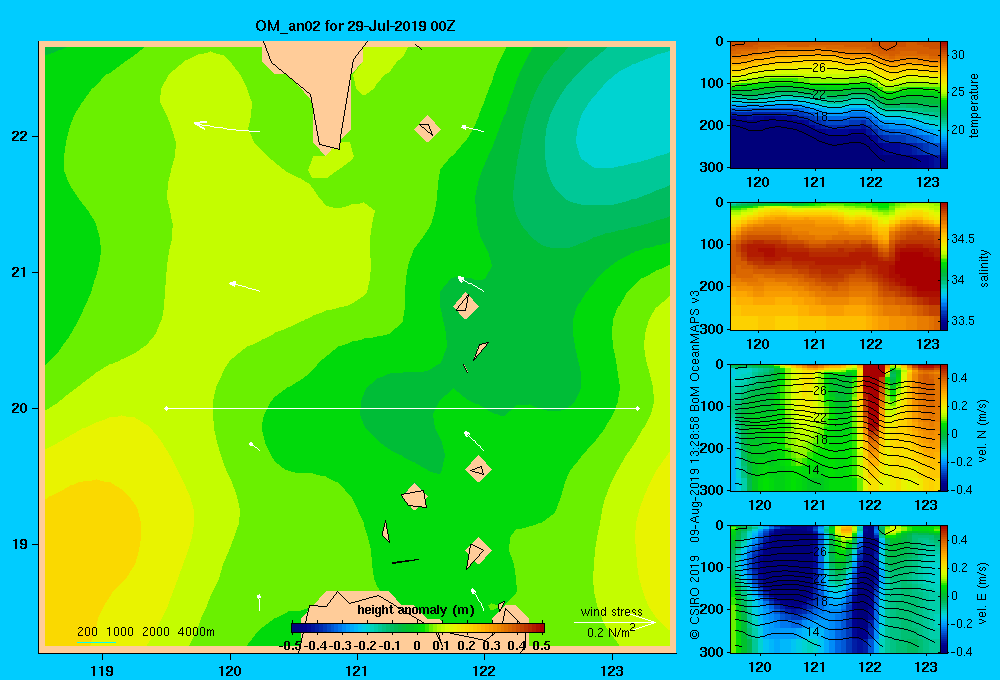The height and width of the screenshot is (680, 1000).
Task: Click longitude label 123 under main map
Action: tap(612, 670)
